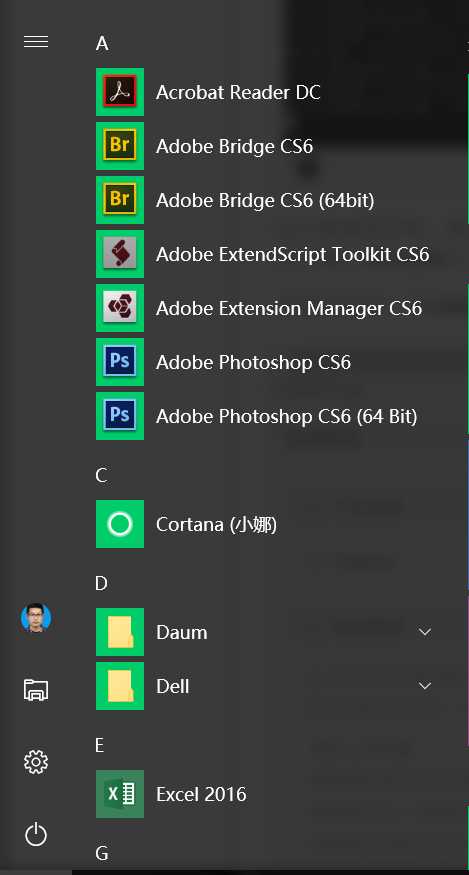
Task: Open Settings gear in sidebar
Action: (x=36, y=762)
